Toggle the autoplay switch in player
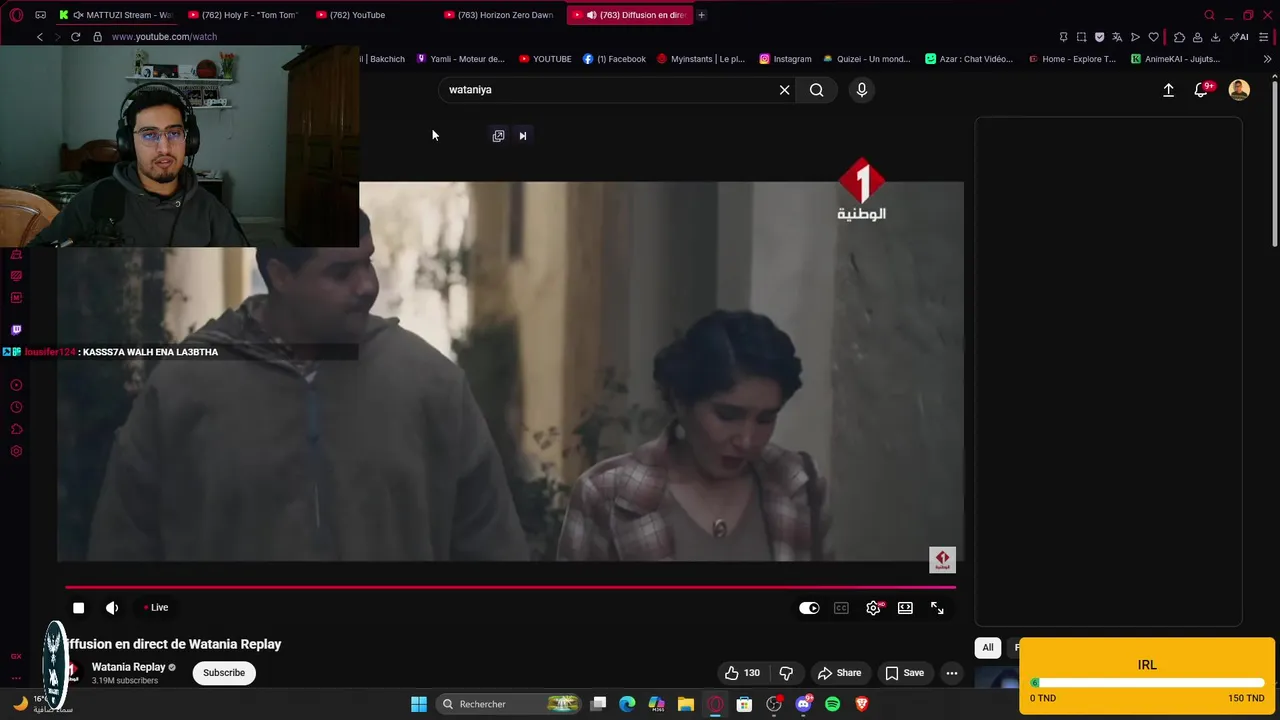 tap(809, 608)
